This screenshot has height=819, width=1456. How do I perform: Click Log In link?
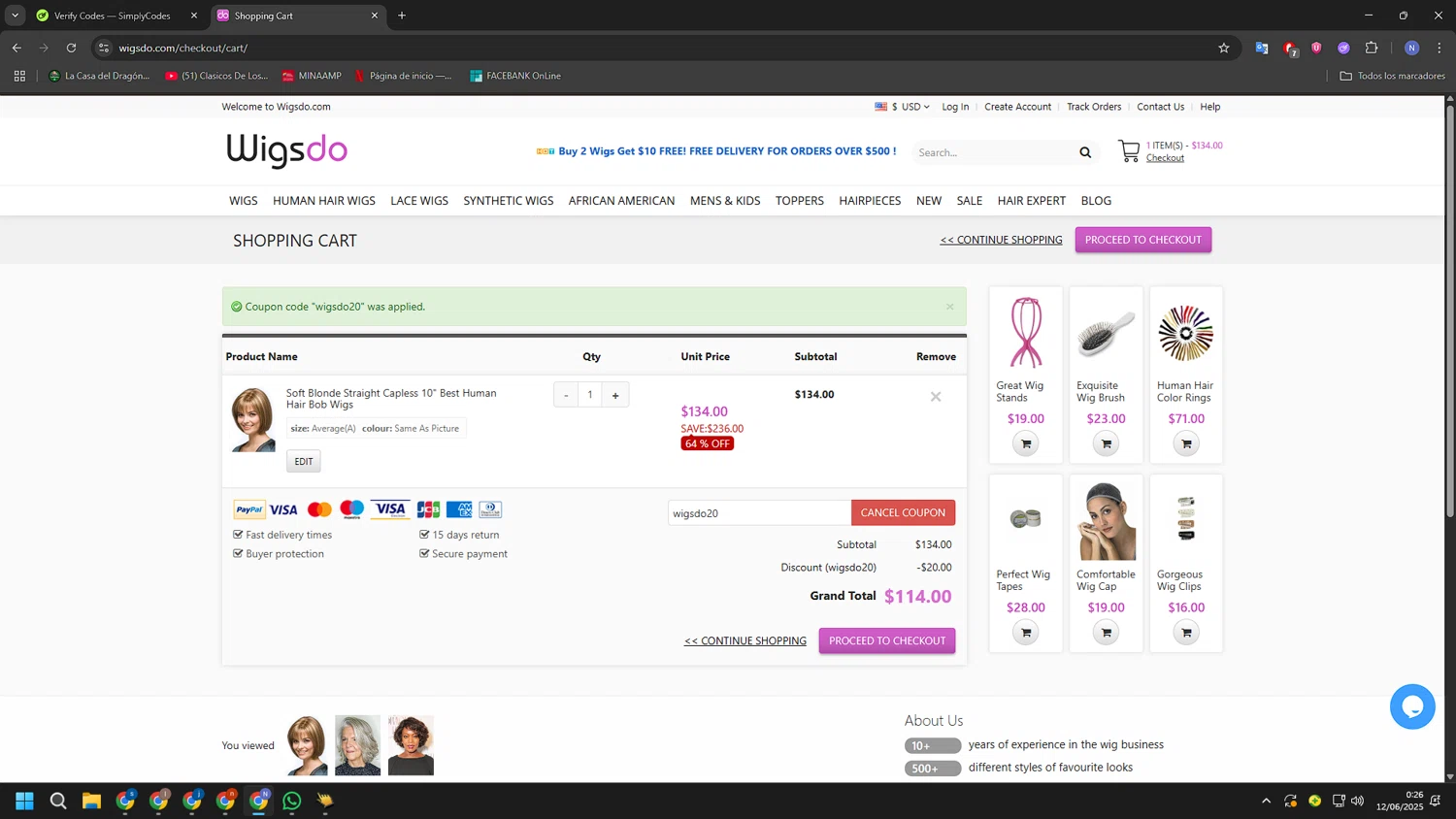coord(955,107)
